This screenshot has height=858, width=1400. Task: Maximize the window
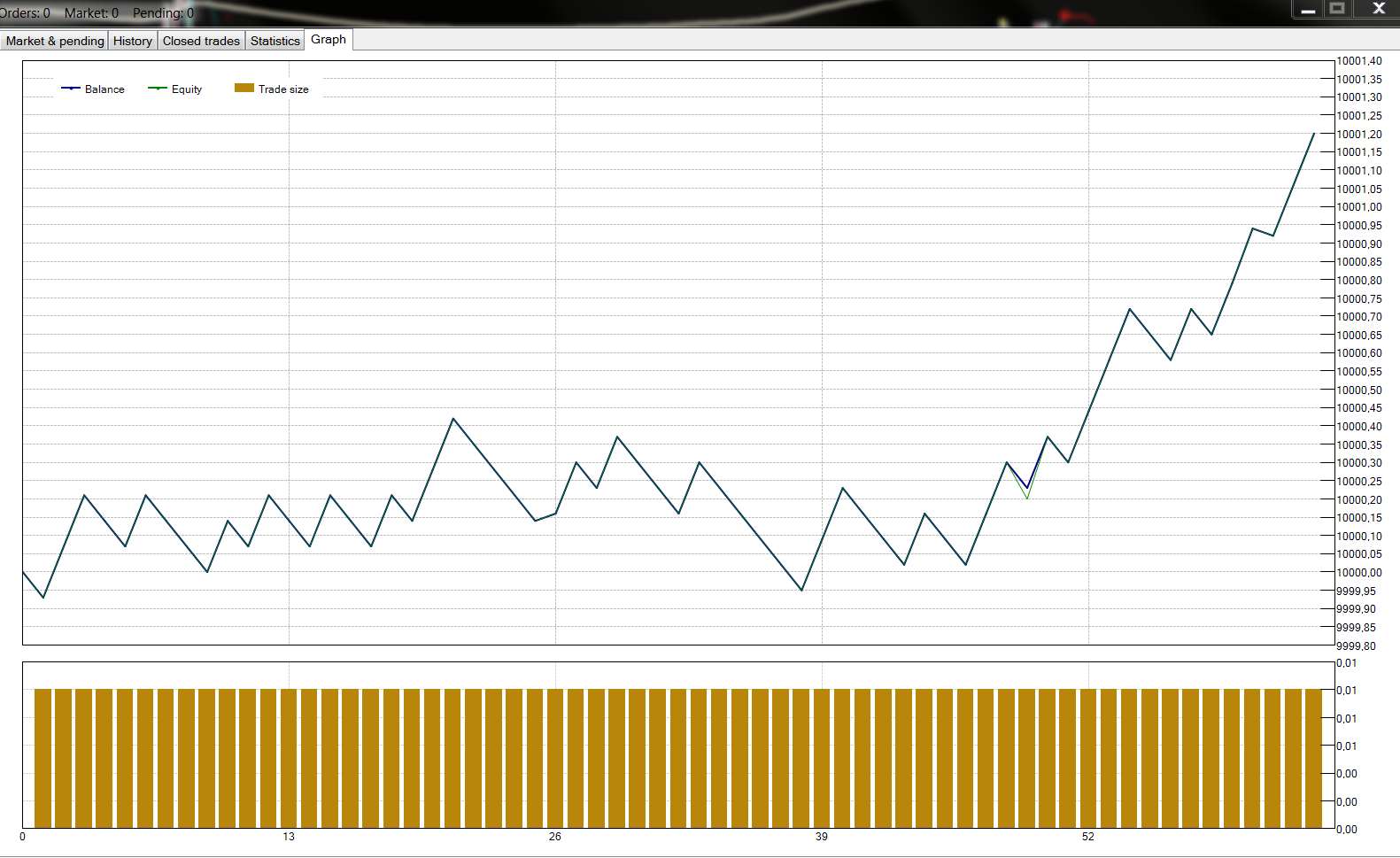[x=1337, y=9]
